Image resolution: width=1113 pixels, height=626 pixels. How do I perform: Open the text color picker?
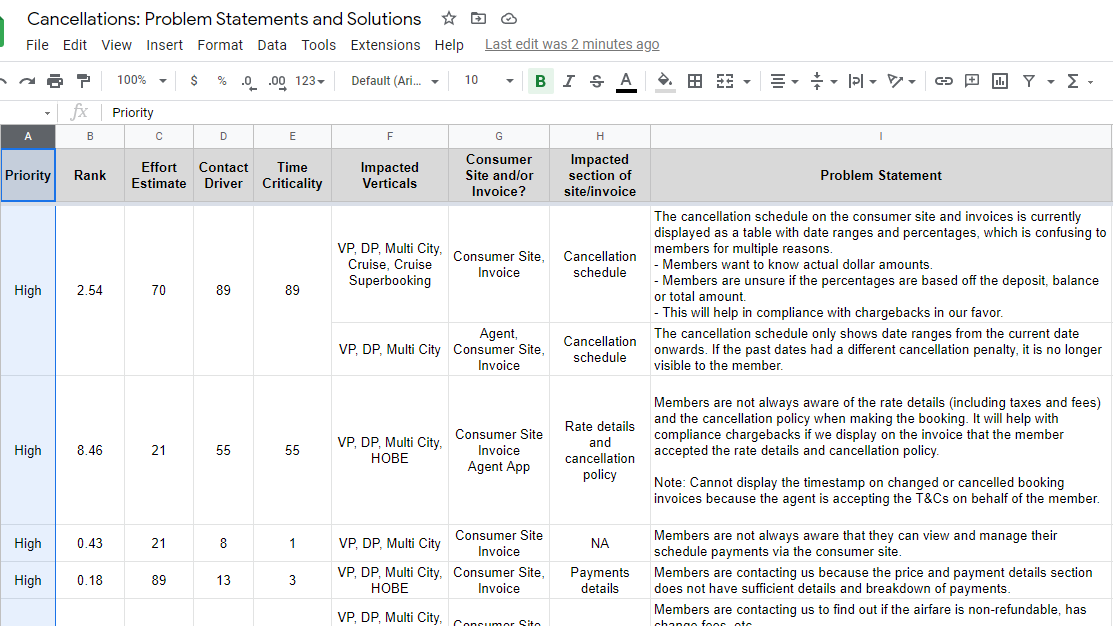[x=625, y=81]
